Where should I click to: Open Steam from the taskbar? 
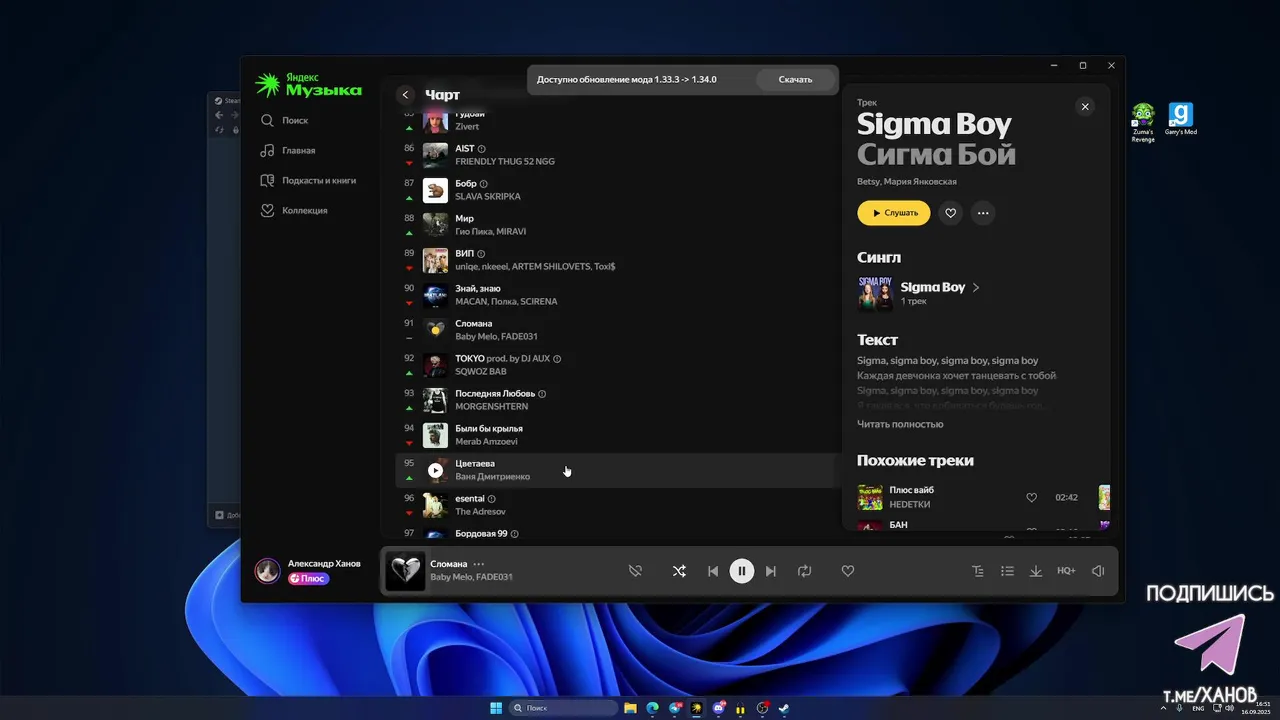784,708
